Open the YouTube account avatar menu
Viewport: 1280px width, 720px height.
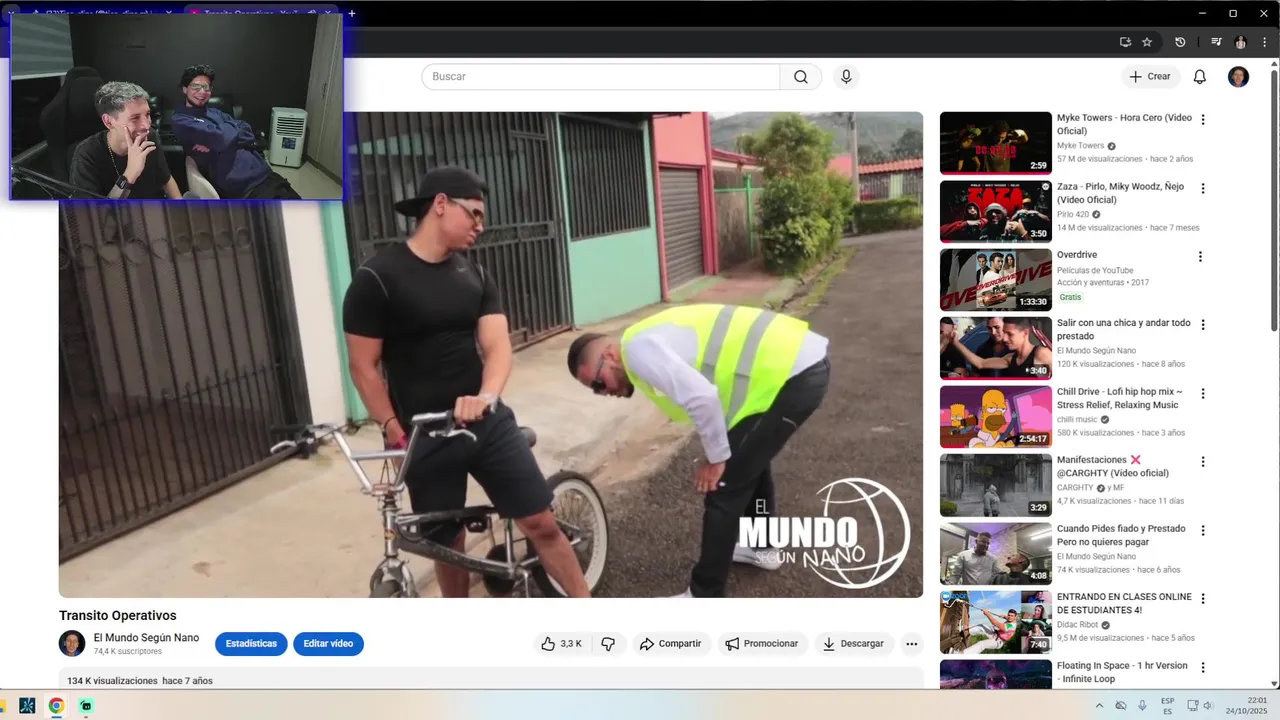(x=1238, y=77)
